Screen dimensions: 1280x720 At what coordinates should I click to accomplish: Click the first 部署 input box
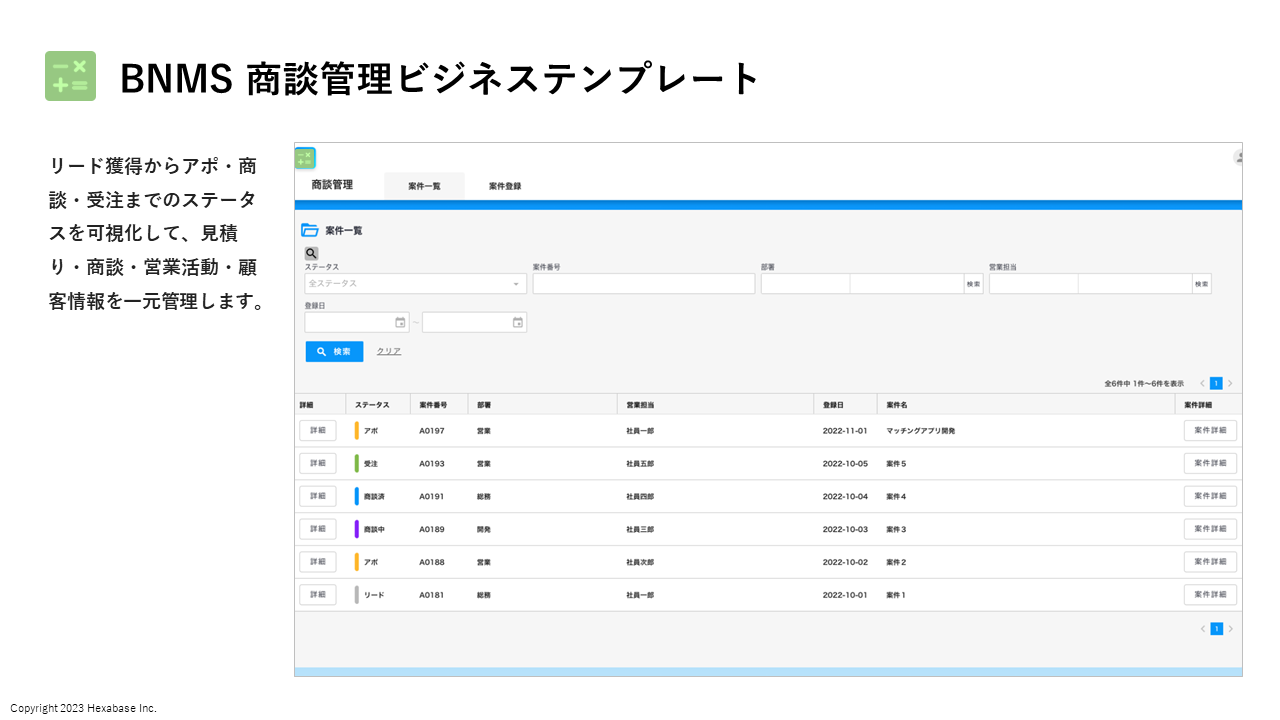click(x=805, y=284)
